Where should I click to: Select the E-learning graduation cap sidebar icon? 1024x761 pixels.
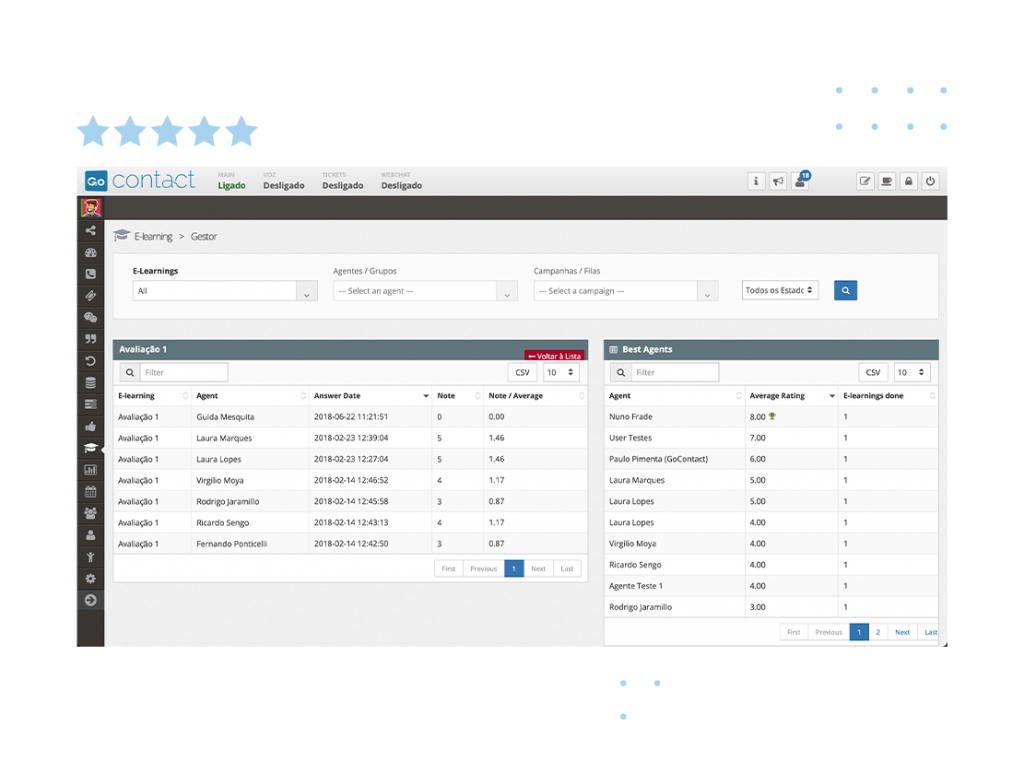tap(91, 448)
